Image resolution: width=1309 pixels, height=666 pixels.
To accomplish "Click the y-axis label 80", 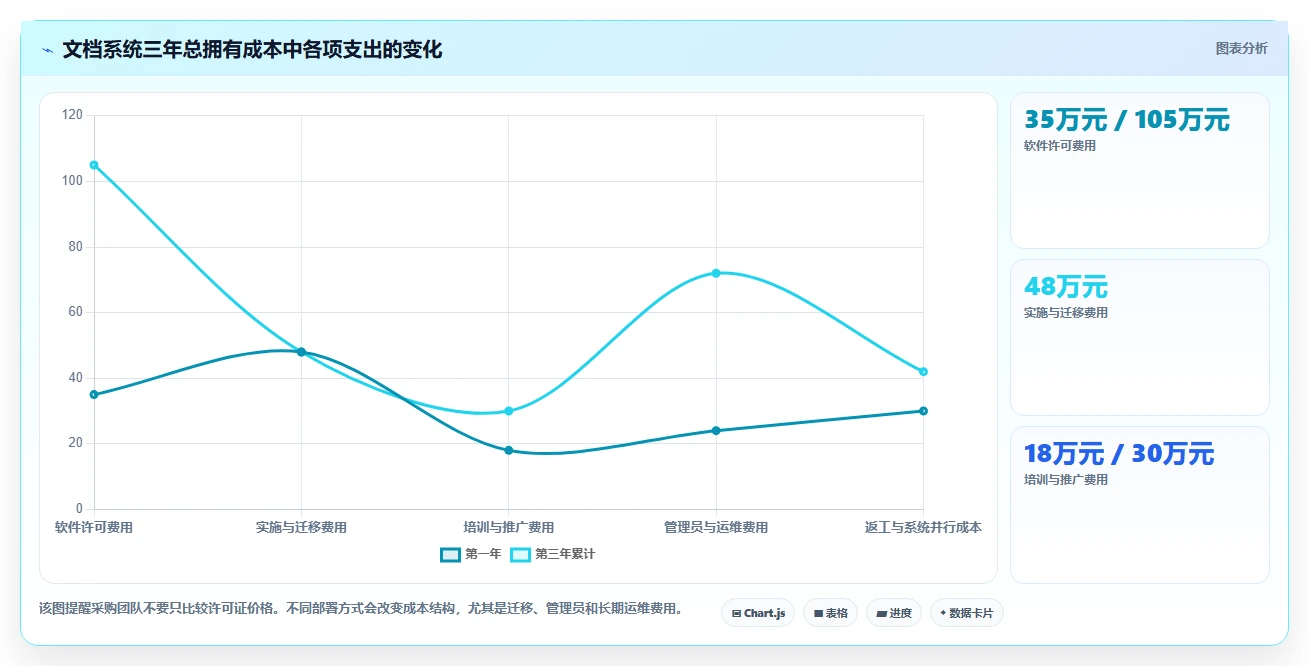I will [x=76, y=247].
